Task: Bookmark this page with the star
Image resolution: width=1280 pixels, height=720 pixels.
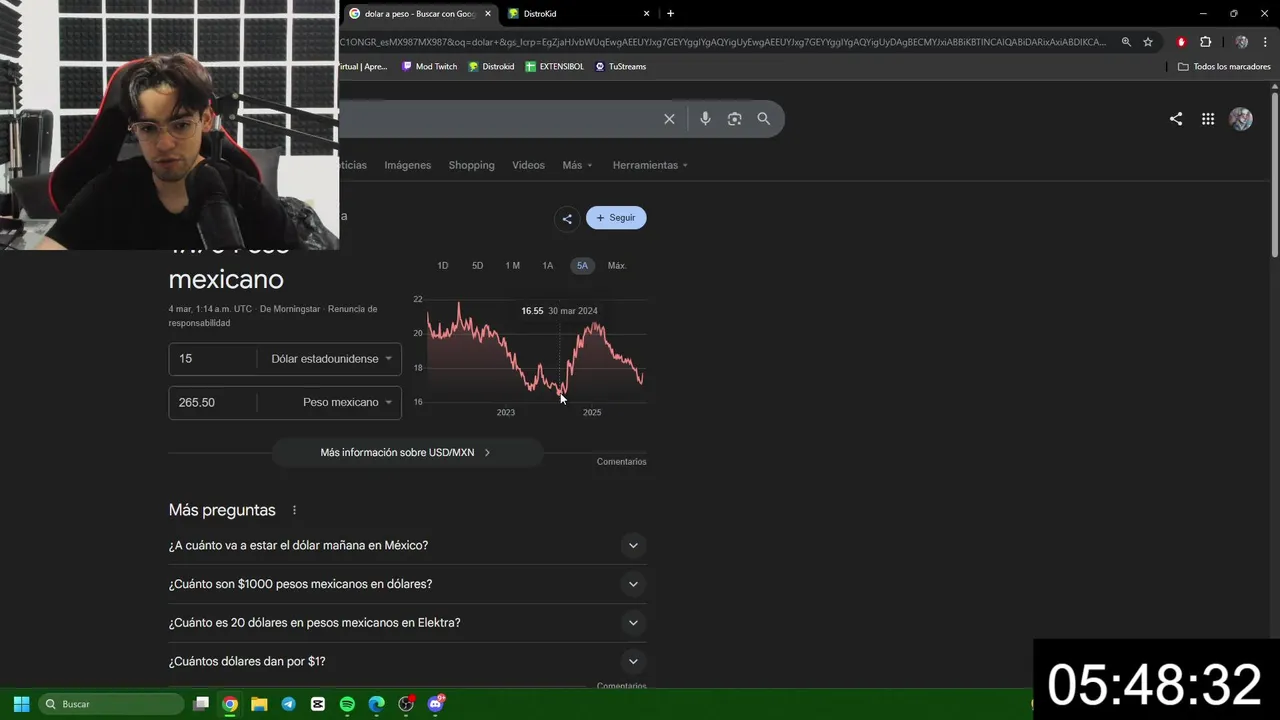Action: tap(1148, 42)
